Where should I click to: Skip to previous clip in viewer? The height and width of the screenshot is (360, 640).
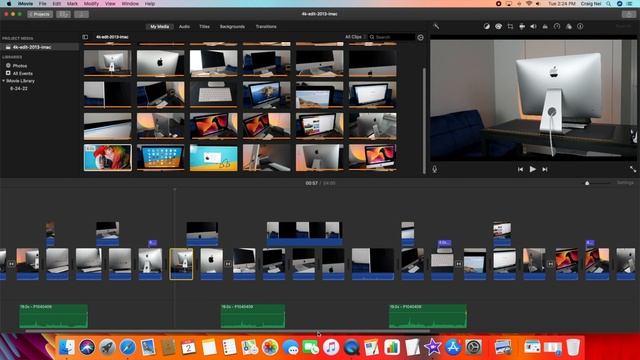[x=520, y=169]
